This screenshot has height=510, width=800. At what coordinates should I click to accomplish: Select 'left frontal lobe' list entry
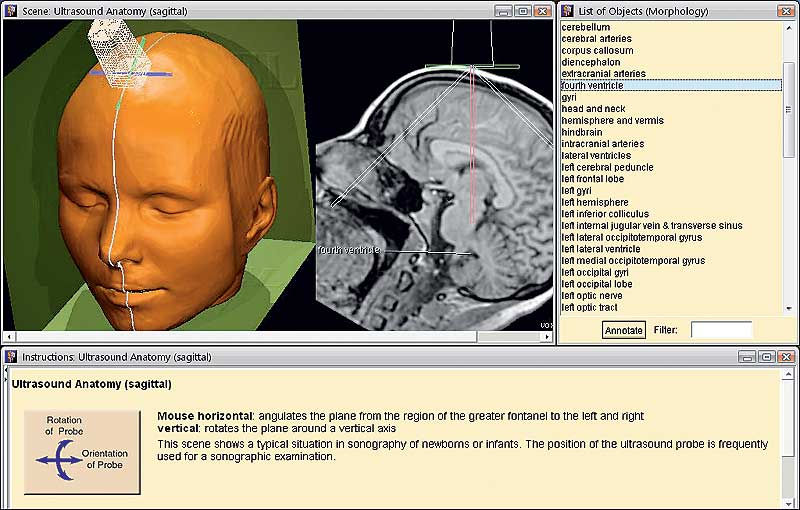click(592, 179)
